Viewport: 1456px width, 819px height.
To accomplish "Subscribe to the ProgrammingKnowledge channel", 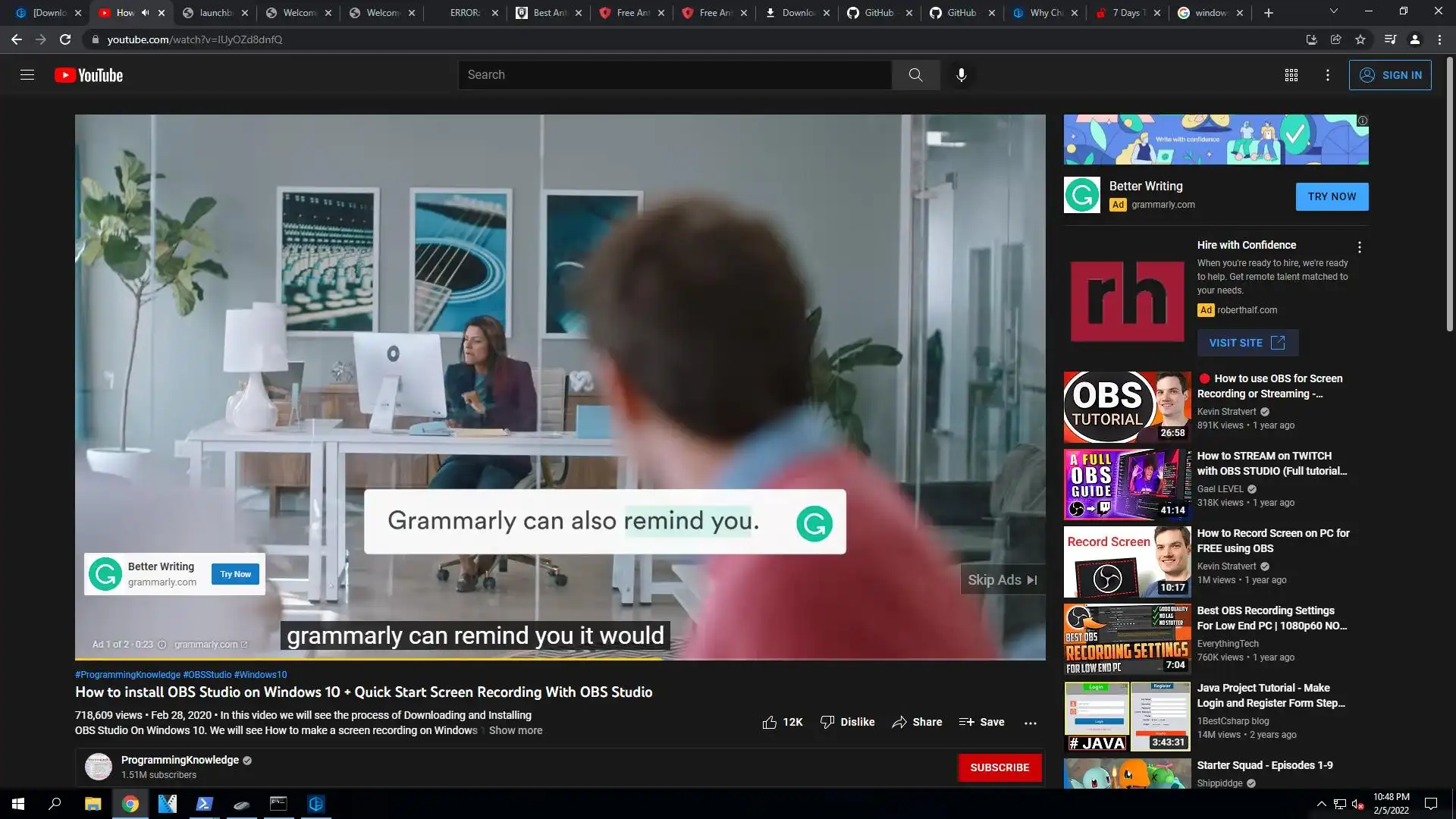I will [999, 767].
